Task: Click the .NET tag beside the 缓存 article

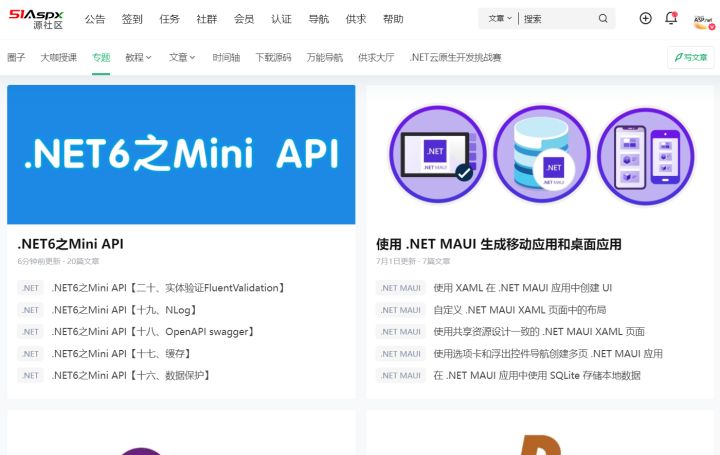Action: 31,354
